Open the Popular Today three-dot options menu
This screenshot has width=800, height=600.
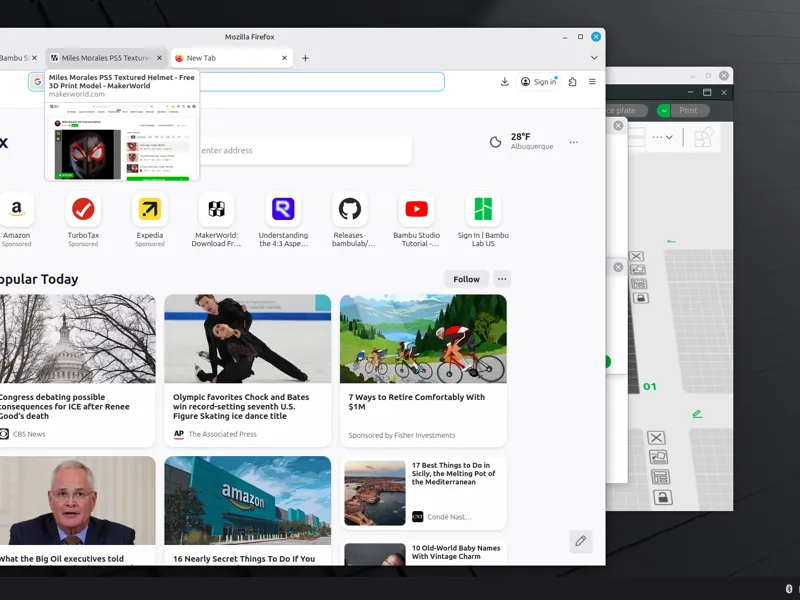tap(502, 279)
